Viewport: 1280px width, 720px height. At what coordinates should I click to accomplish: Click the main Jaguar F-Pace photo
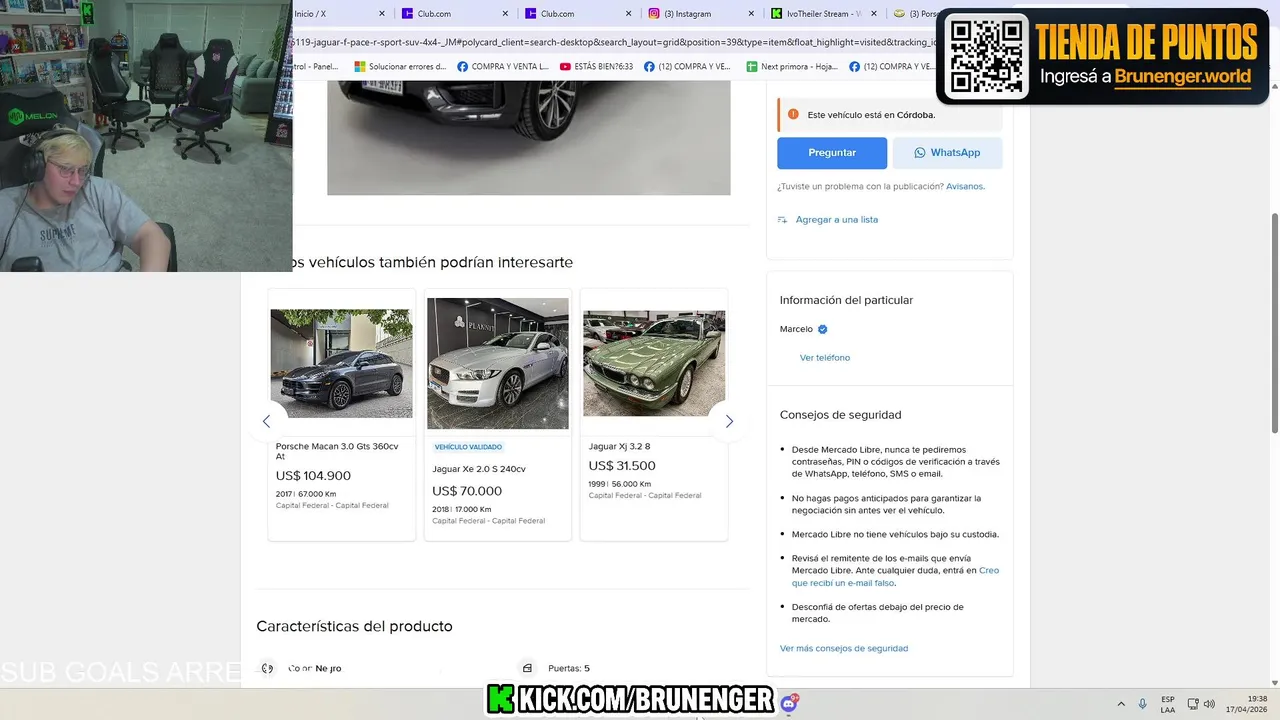point(528,138)
